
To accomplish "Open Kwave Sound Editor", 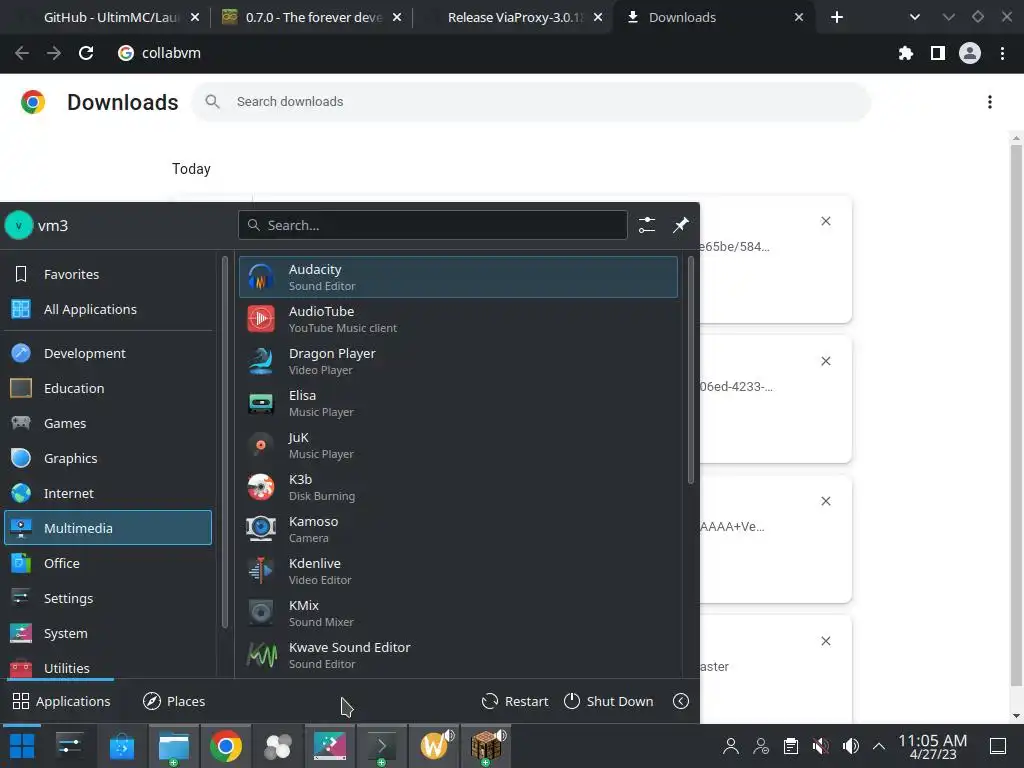I will [x=458, y=655].
